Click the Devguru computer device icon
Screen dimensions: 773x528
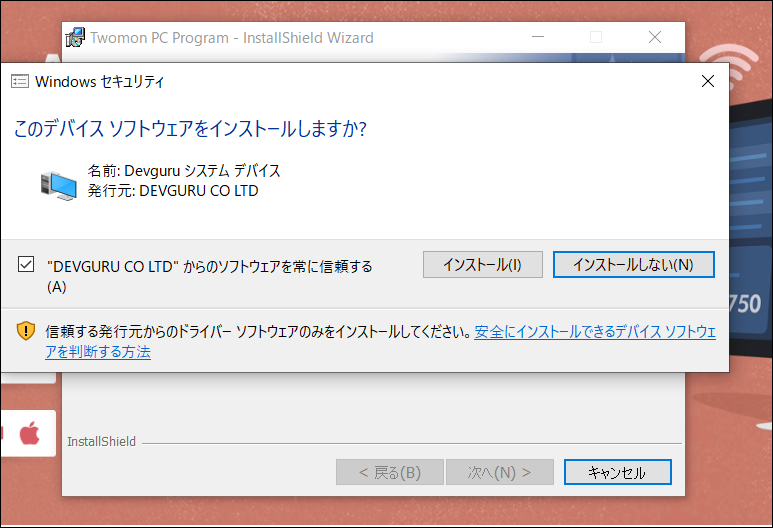coord(59,186)
